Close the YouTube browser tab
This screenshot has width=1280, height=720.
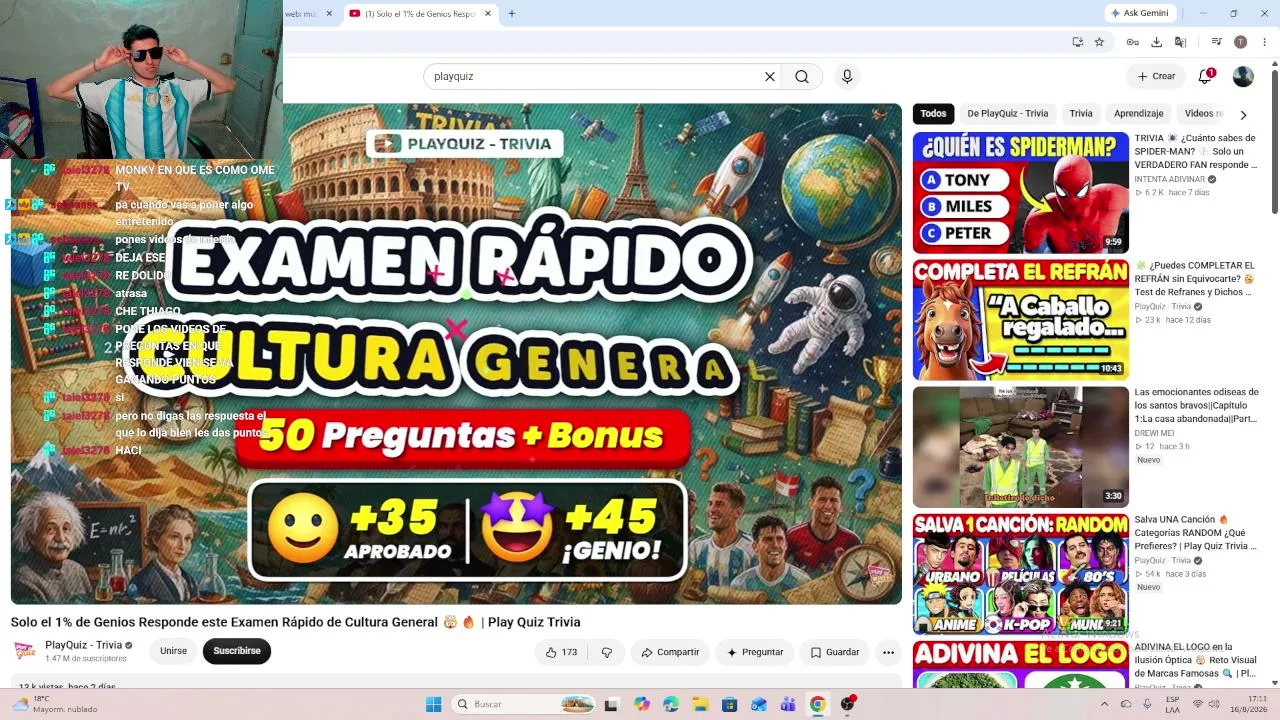click(x=488, y=14)
